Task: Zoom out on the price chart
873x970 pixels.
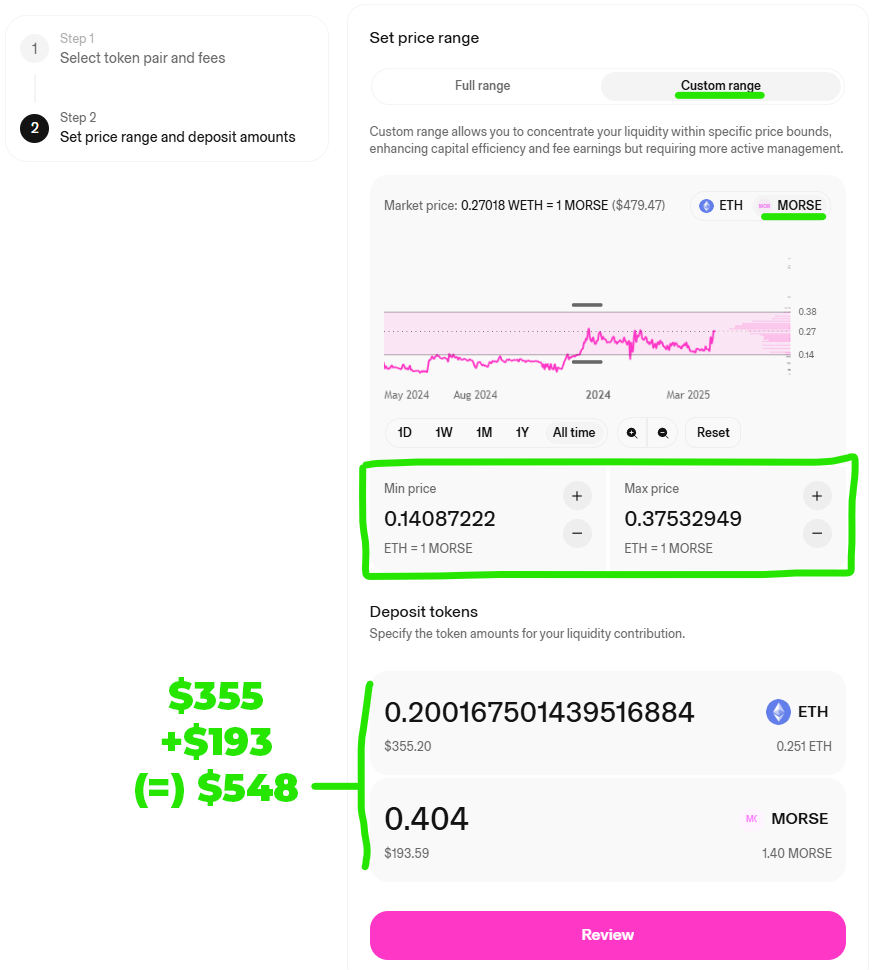Action: (x=663, y=433)
